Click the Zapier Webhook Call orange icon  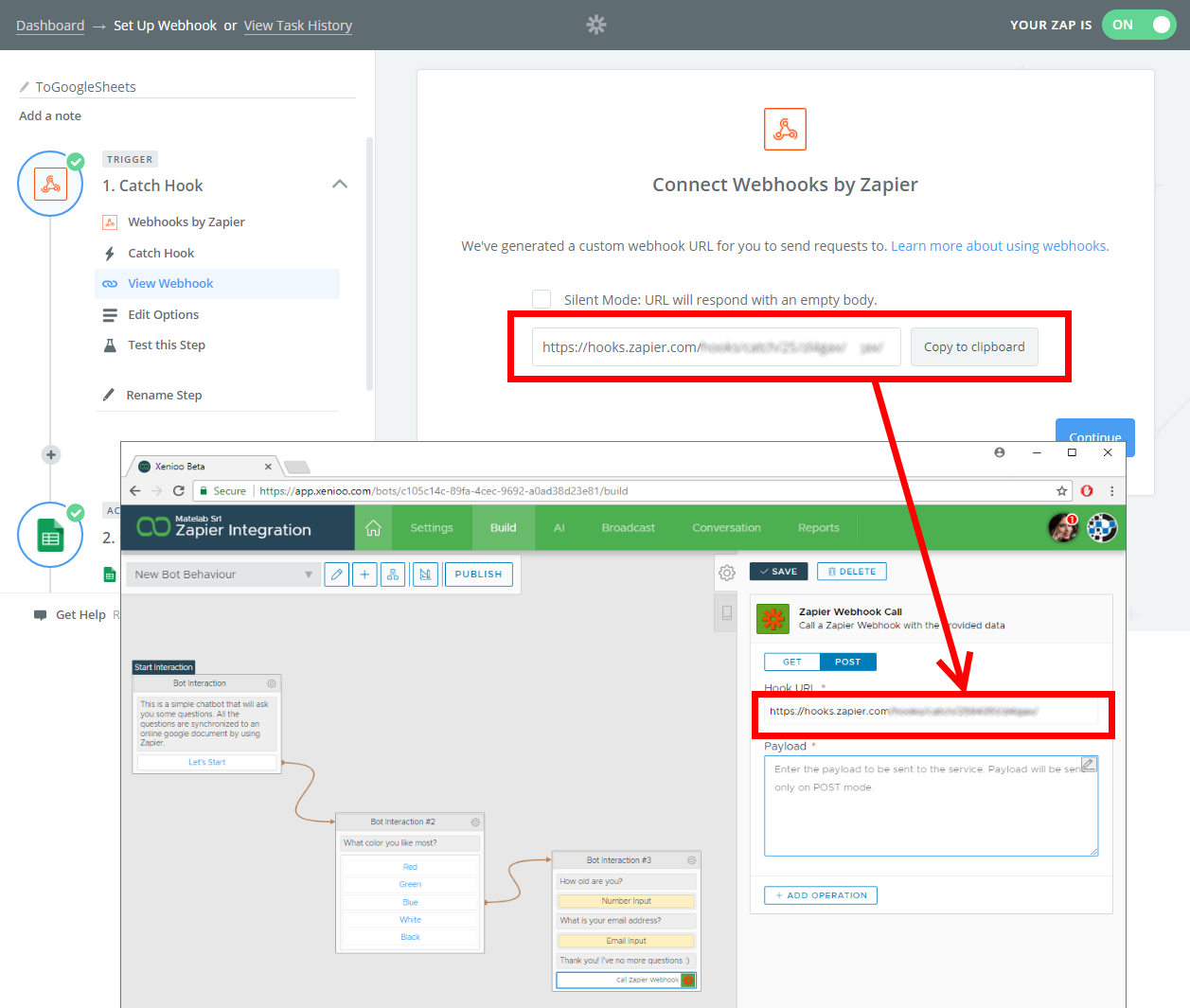click(x=773, y=619)
